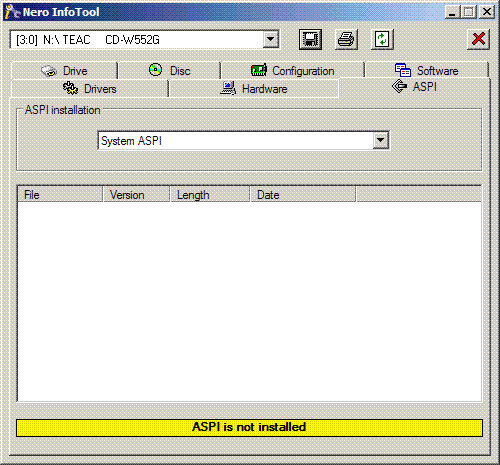Click the Length column header

(210, 195)
